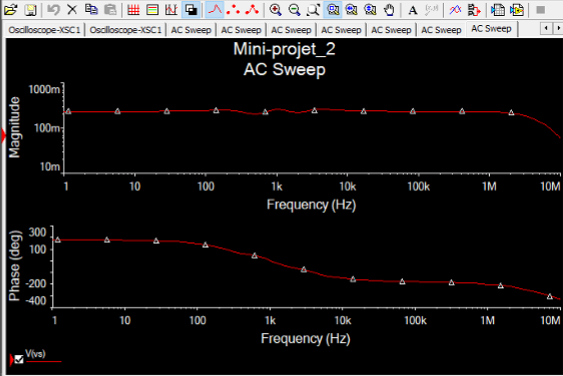This screenshot has width=563, height=376.
Task: Click the red V(vs) trace color line
Action: [x=44, y=361]
